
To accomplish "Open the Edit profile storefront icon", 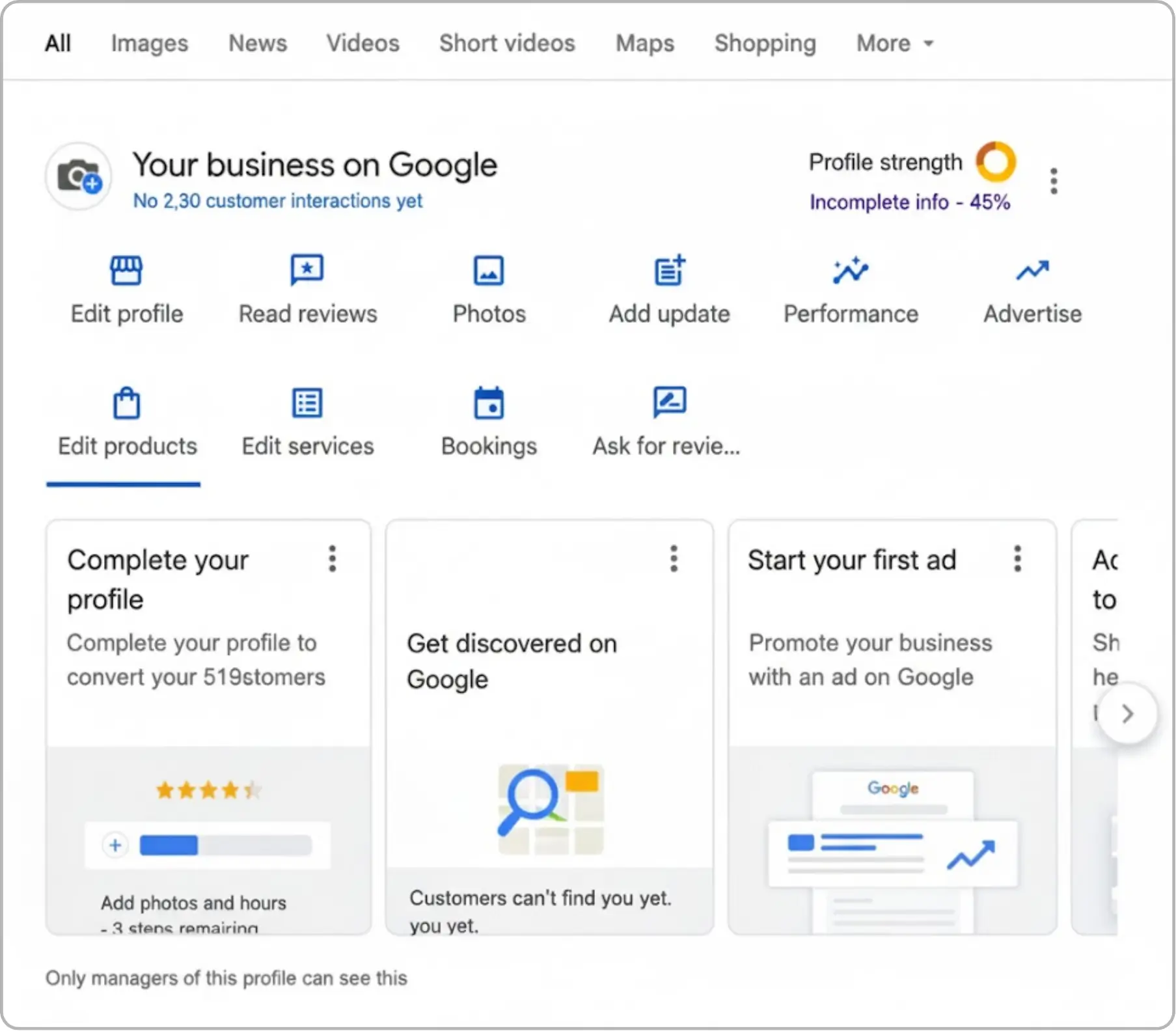I will pyautogui.click(x=126, y=270).
